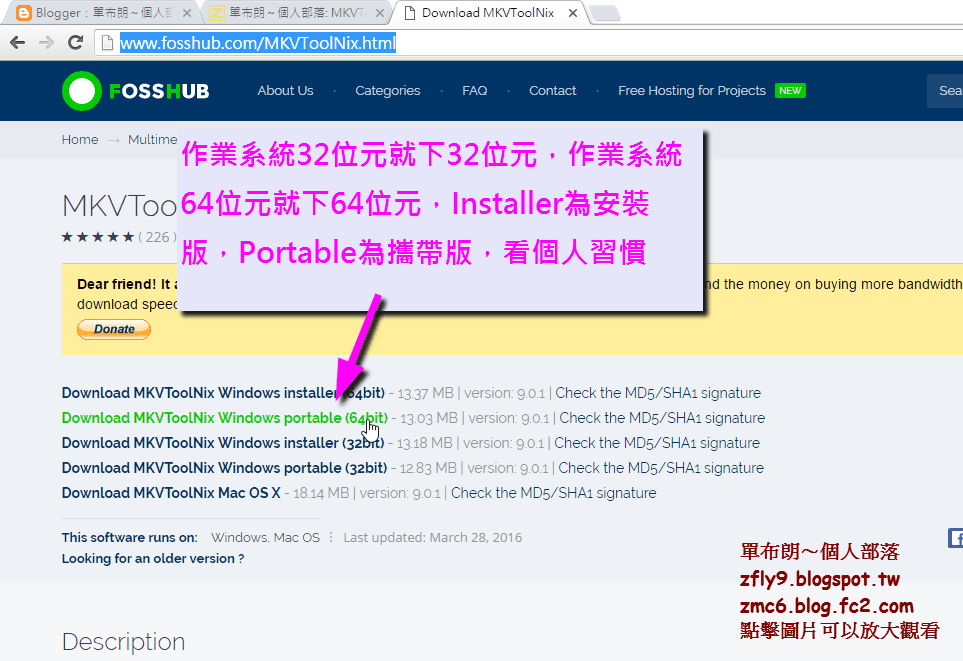The width and height of the screenshot is (963, 661).
Task: Close the 單布朗~個人部落 tab
Action: [x=380, y=13]
